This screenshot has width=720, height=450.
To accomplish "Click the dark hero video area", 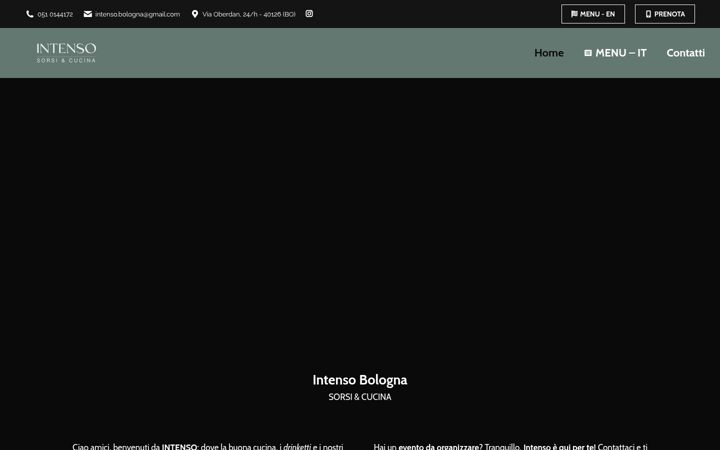I will [x=360, y=216].
